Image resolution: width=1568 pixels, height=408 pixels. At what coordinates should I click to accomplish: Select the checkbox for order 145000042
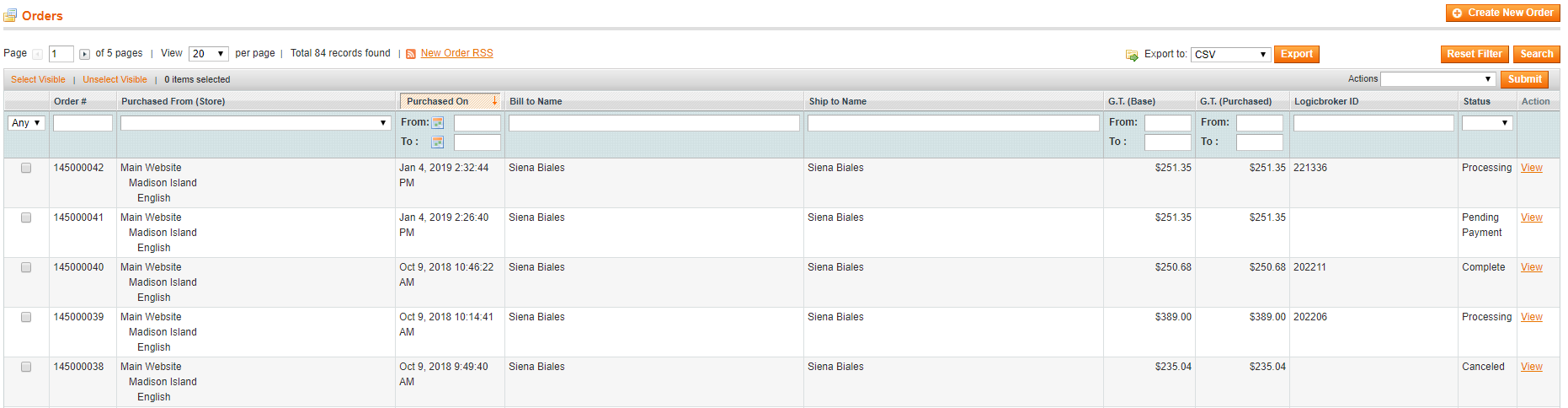(x=26, y=168)
